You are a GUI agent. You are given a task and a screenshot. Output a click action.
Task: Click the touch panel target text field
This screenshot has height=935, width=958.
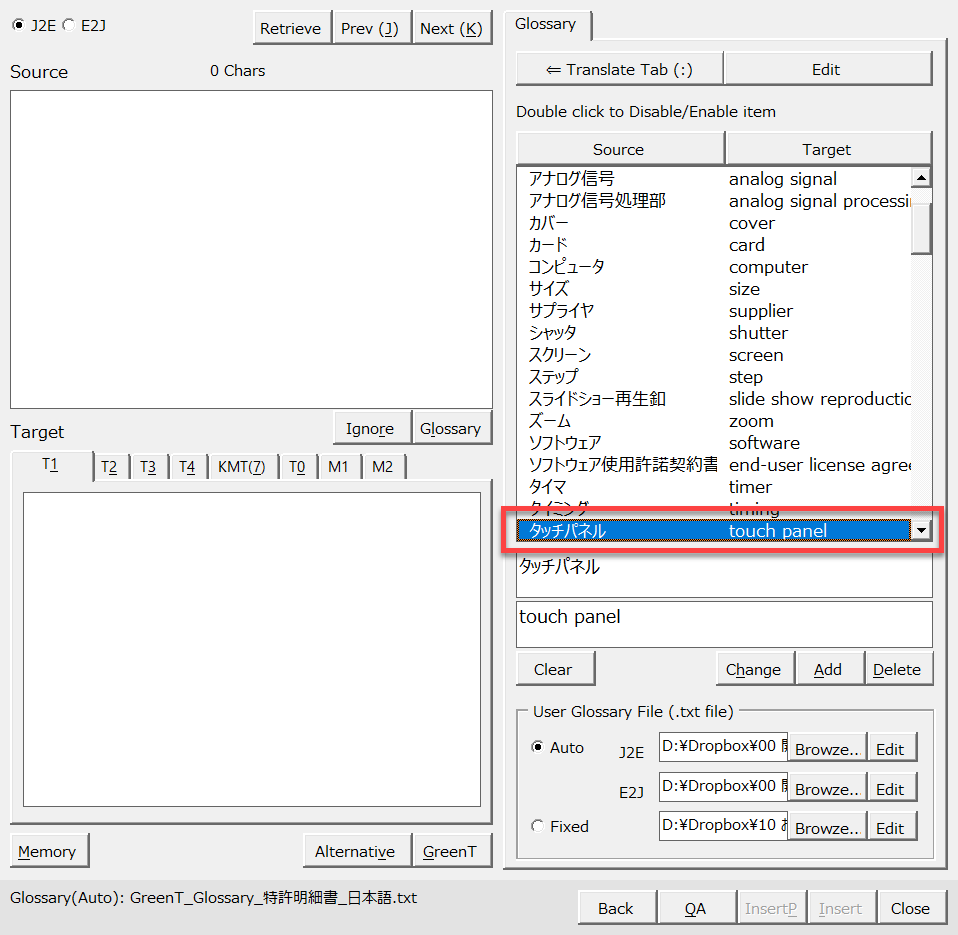tap(723, 624)
